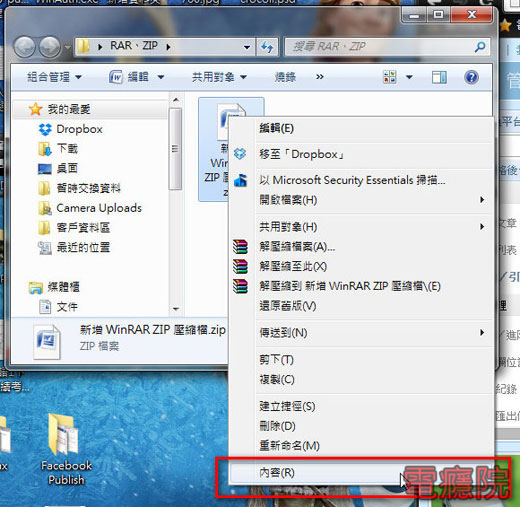
Task: Choose 建立捷徑(S) from context menu
Action: (x=361, y=406)
